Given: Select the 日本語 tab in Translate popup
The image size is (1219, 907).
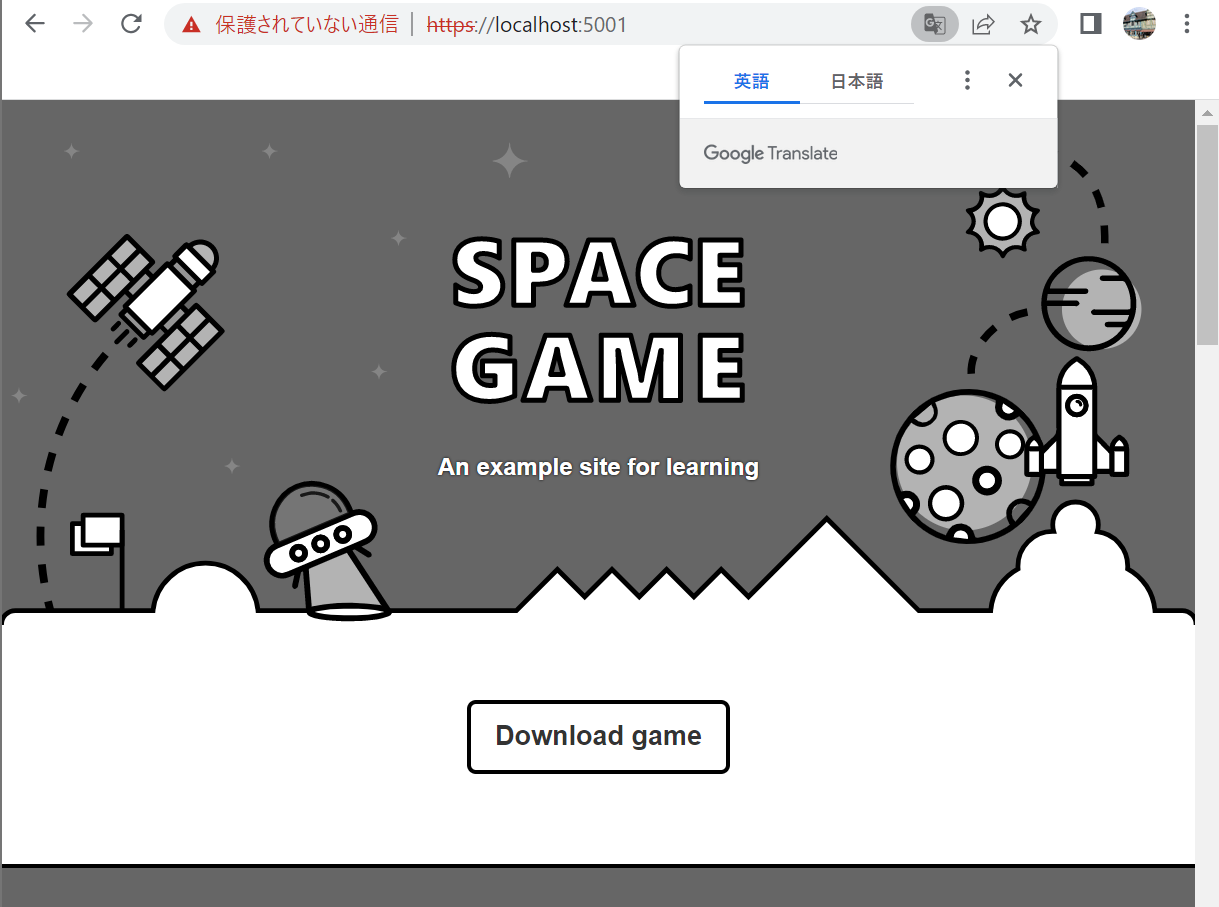Looking at the screenshot, I should pos(857,81).
